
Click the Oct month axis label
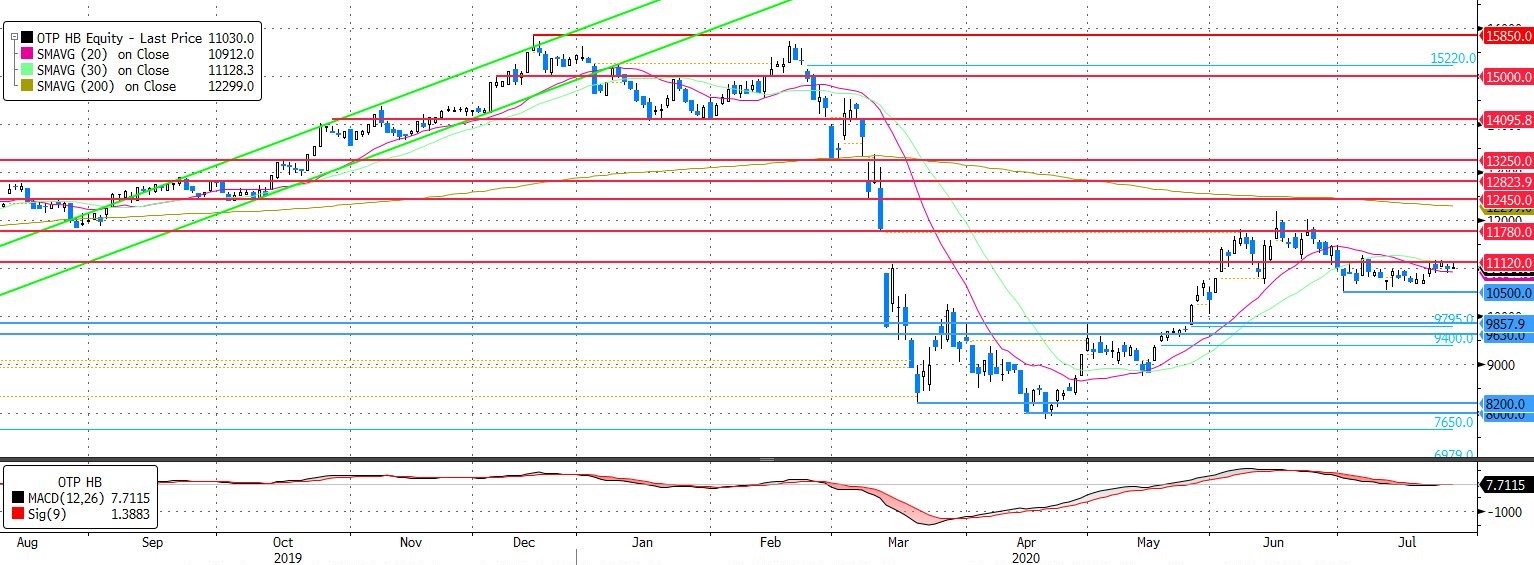(x=285, y=542)
